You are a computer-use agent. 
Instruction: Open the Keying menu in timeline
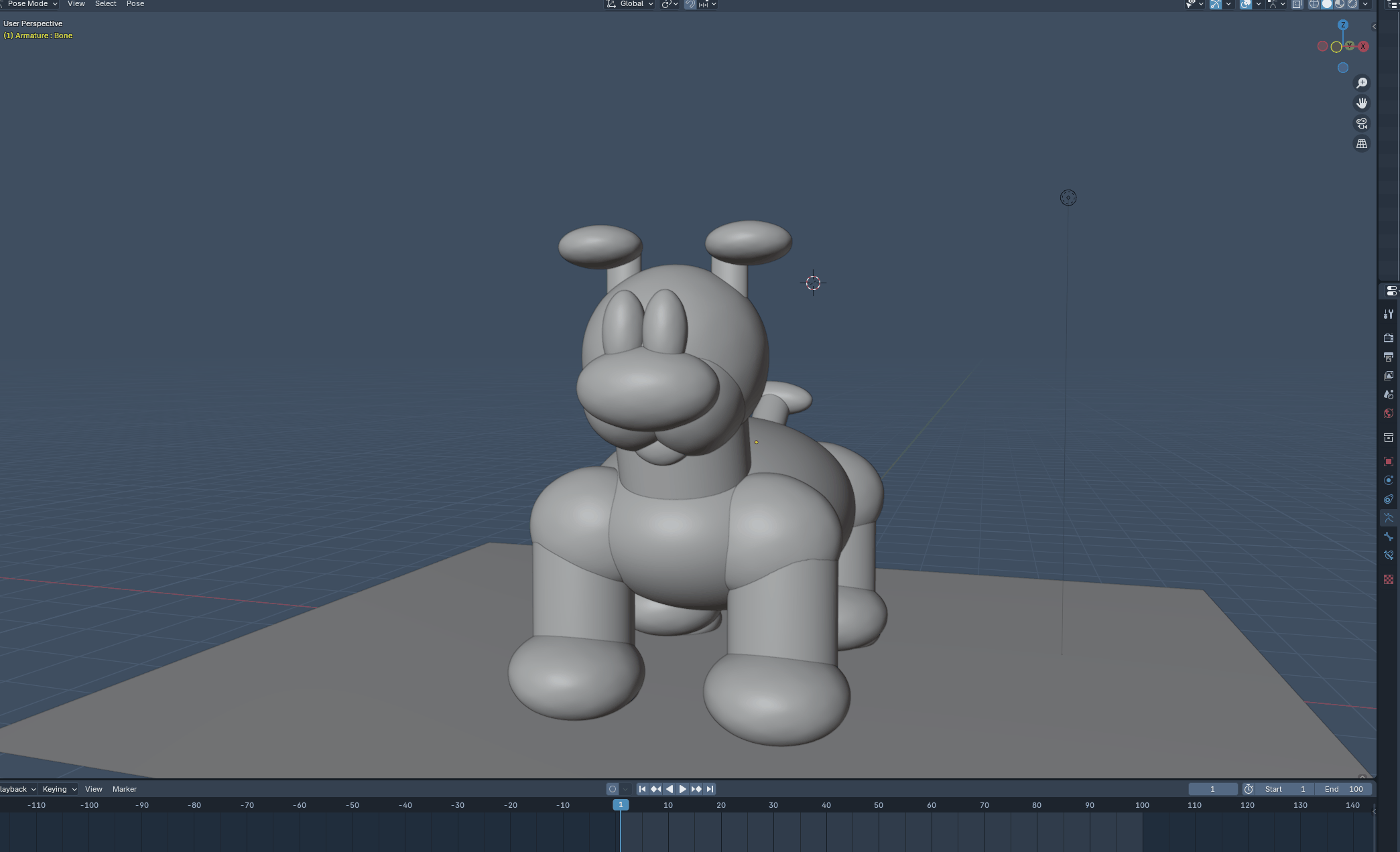[59, 789]
